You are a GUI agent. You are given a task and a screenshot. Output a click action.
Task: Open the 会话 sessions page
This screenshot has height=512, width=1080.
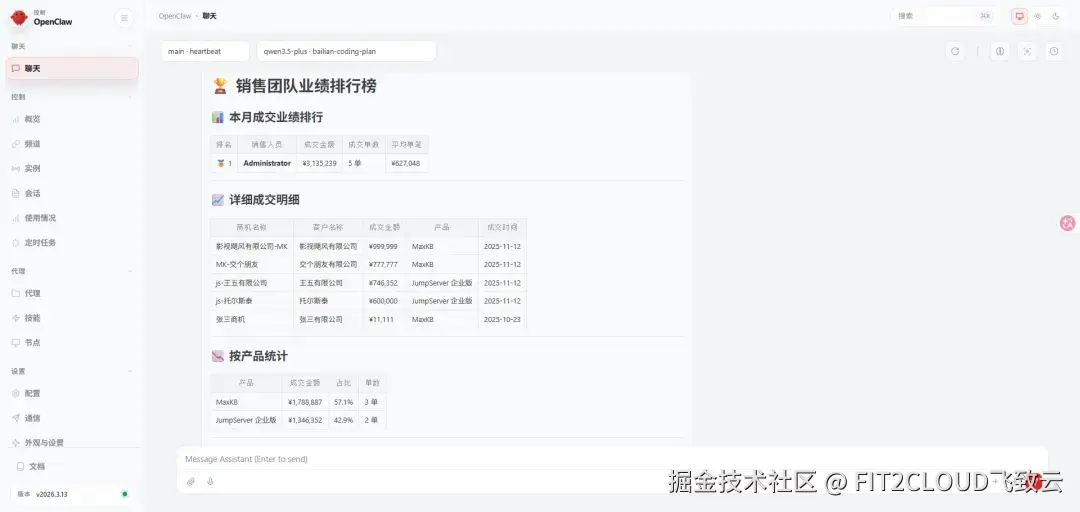(72, 193)
